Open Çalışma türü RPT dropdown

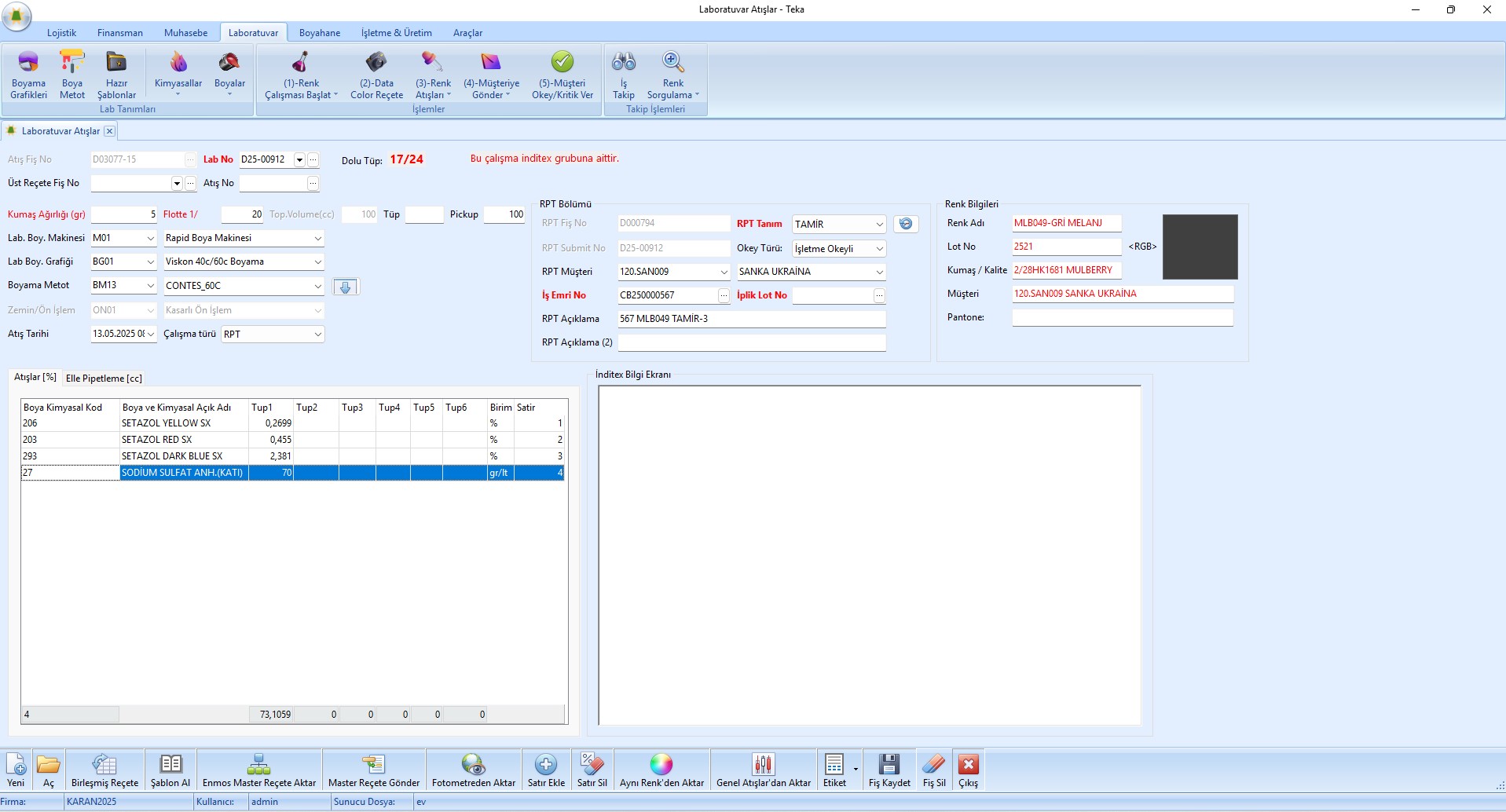(x=318, y=334)
